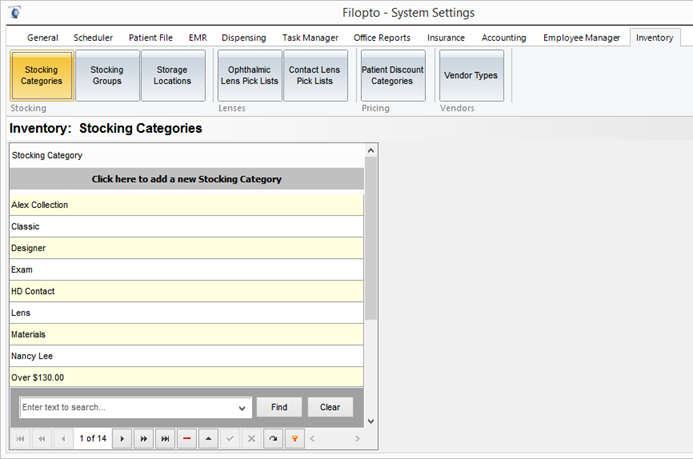Click the orange filter funnel button
693x459 pixels.
point(295,439)
